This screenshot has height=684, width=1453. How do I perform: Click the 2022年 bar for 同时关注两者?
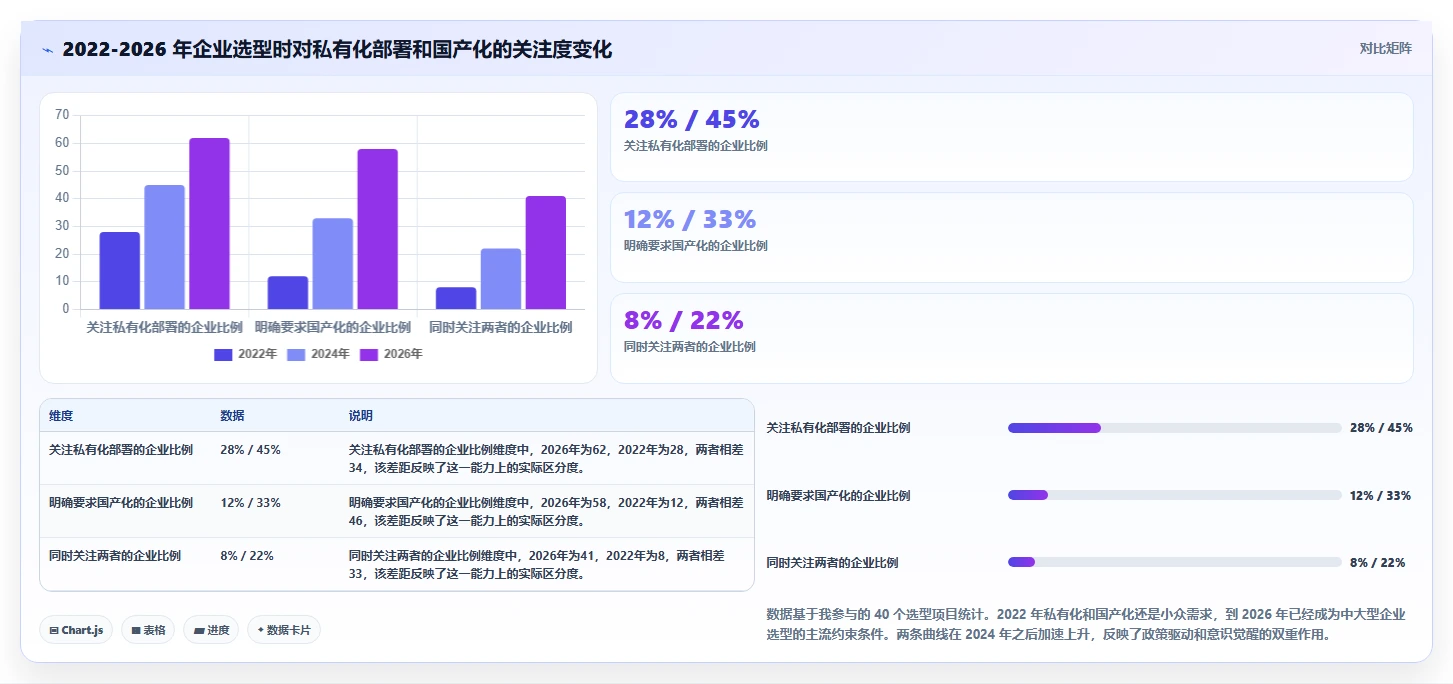coord(456,298)
